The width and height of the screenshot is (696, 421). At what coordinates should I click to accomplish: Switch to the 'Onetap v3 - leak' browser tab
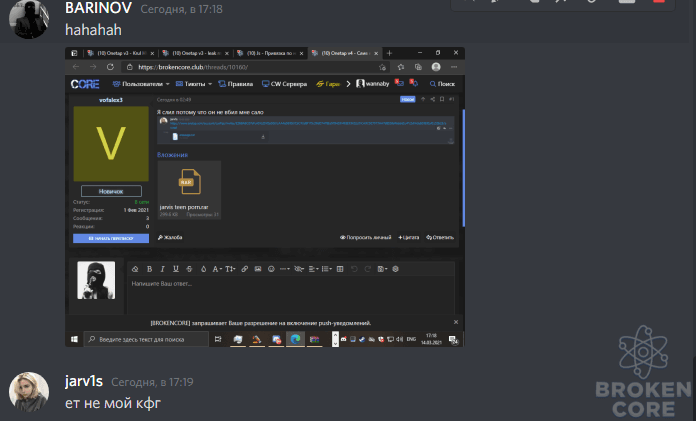click(x=196, y=53)
